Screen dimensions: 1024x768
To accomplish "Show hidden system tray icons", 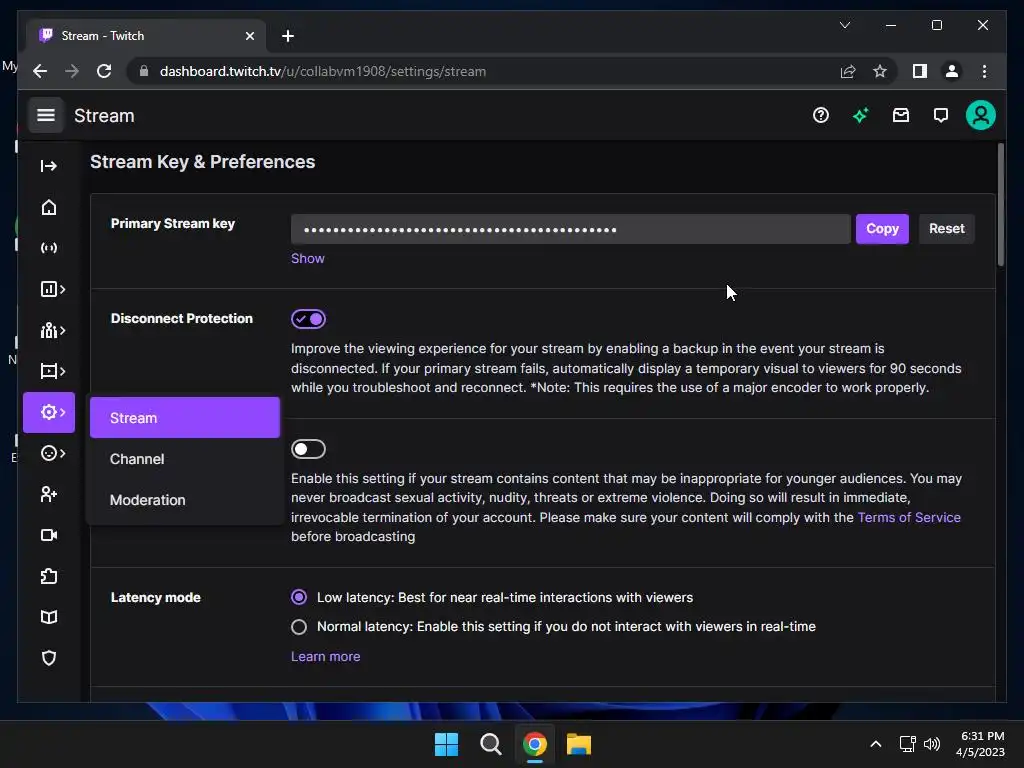I will point(876,744).
